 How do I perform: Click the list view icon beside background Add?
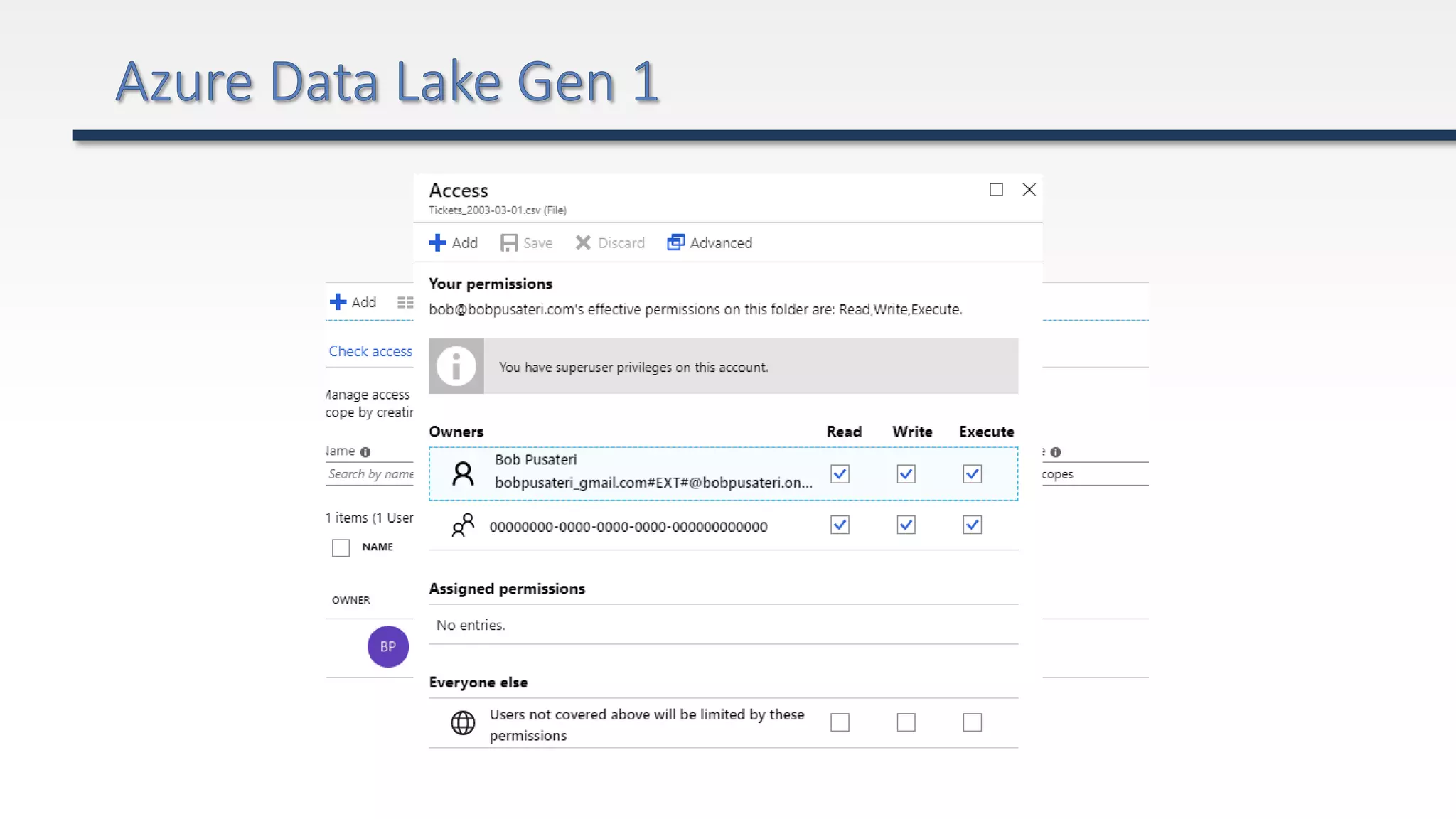click(x=405, y=303)
